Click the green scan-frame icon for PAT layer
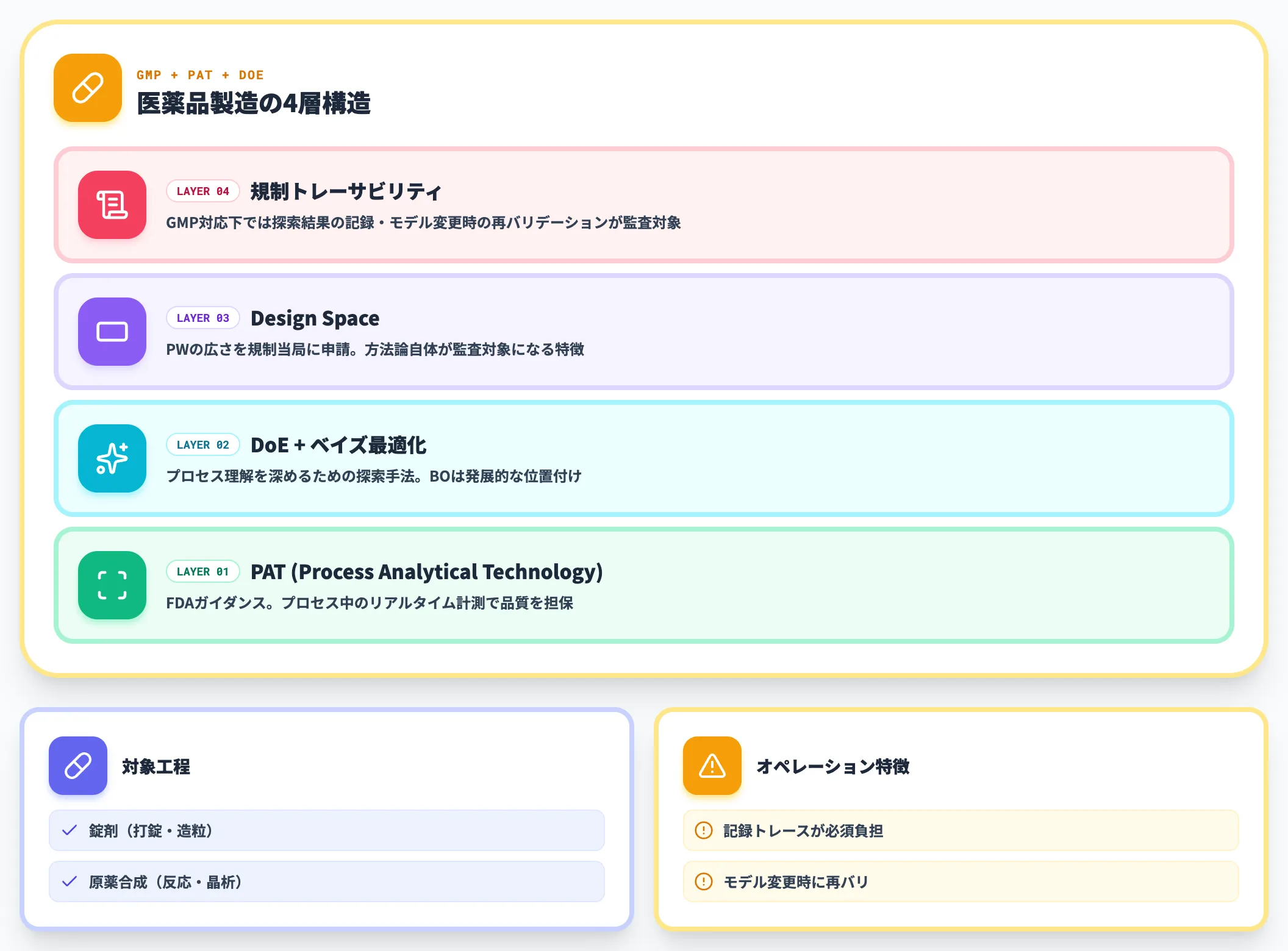This screenshot has width=1288, height=951. (112, 585)
